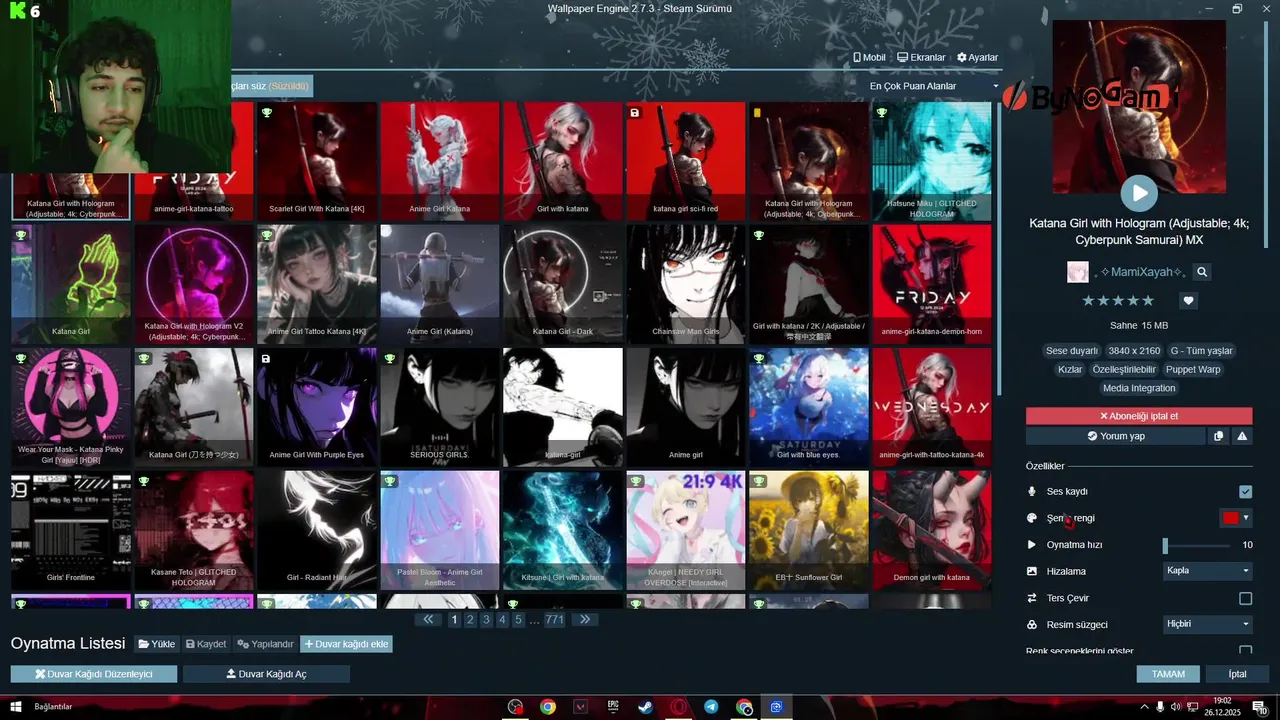Go to results page 771
1280x720 pixels.
click(x=554, y=620)
